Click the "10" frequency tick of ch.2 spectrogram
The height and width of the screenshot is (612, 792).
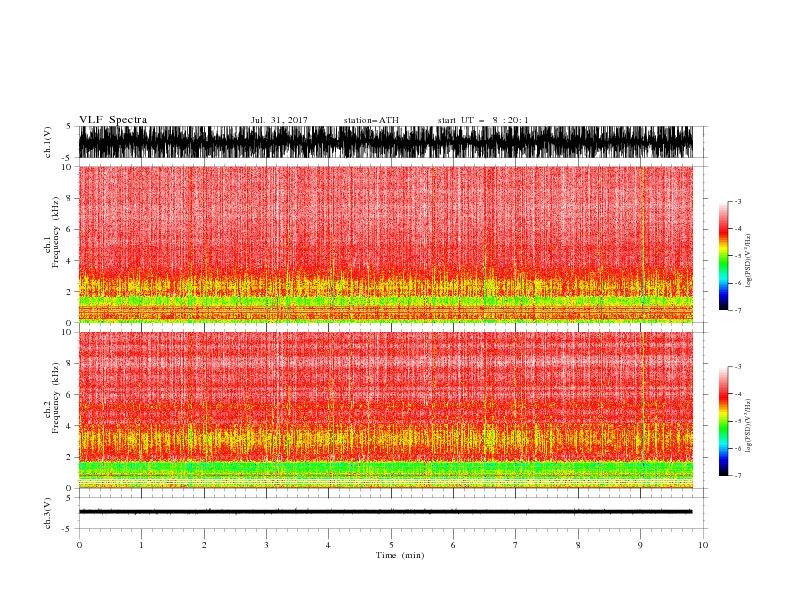[67, 332]
